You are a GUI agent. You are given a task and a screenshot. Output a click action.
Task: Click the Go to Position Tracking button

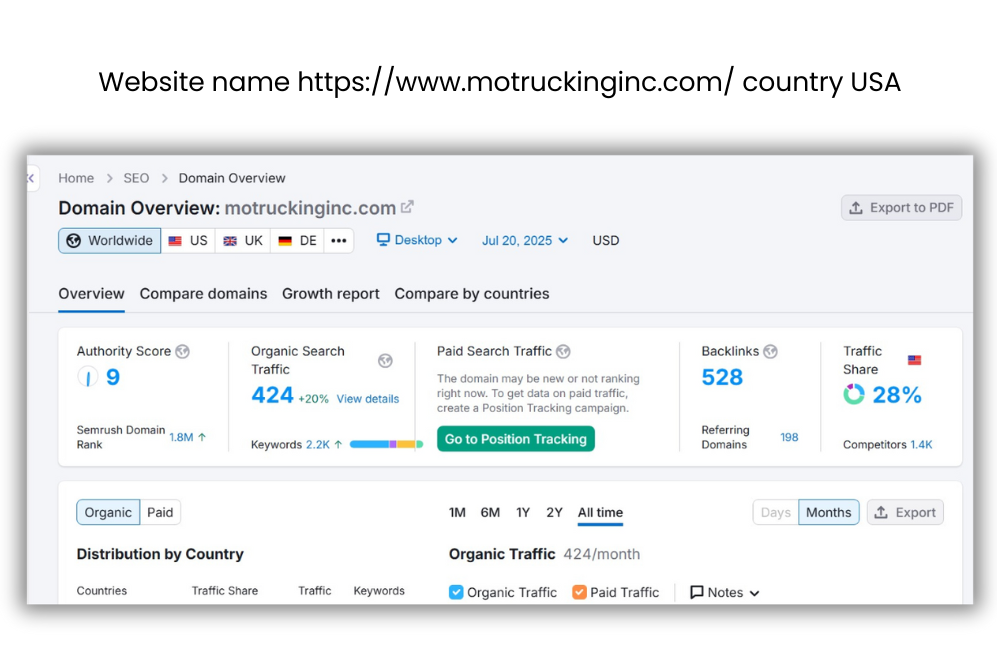point(515,439)
